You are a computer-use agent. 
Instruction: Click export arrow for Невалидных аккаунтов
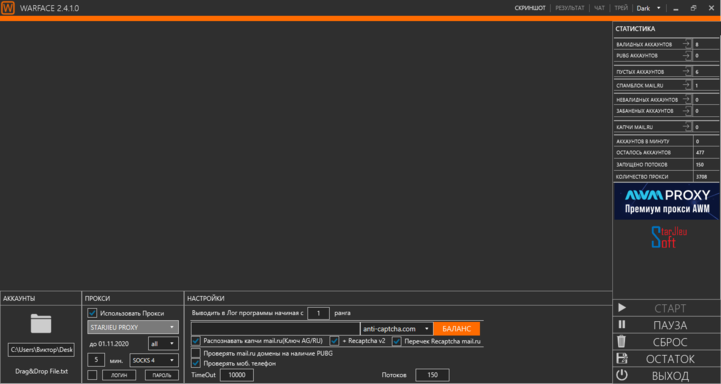[x=686, y=99]
